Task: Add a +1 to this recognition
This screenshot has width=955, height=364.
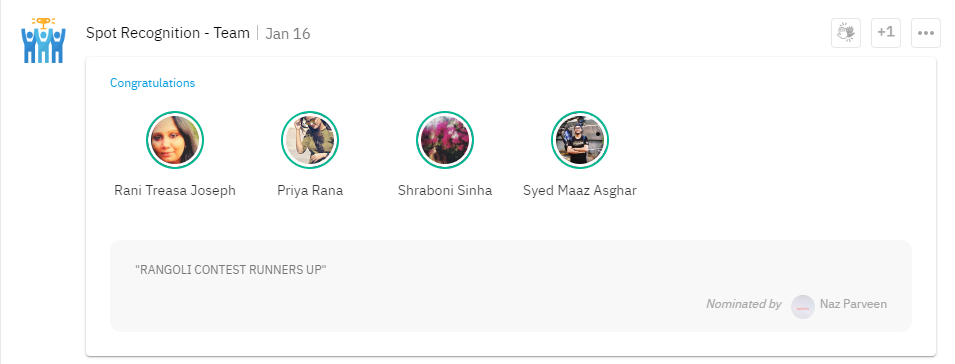Action: click(886, 33)
